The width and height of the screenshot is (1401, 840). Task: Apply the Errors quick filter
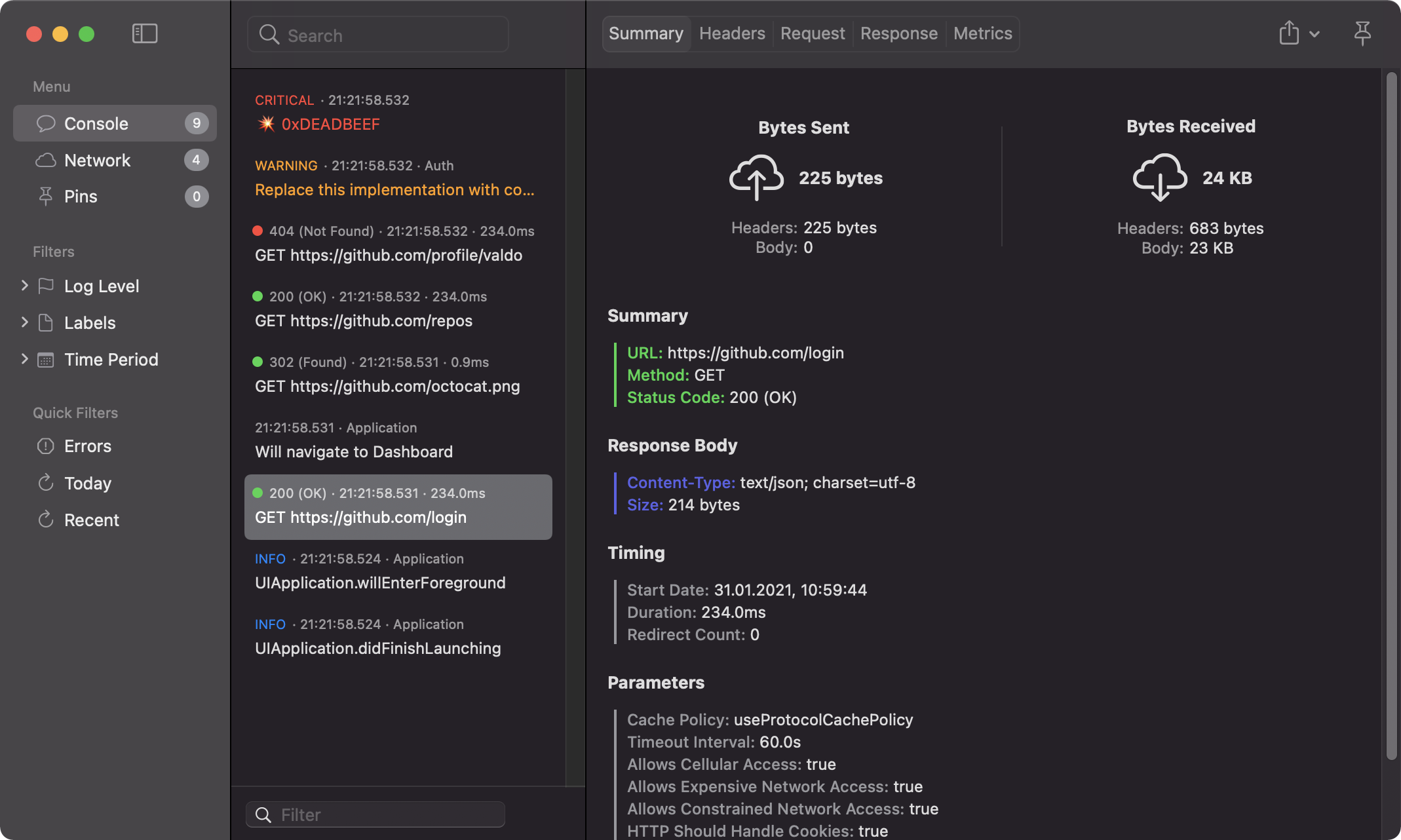point(115,446)
